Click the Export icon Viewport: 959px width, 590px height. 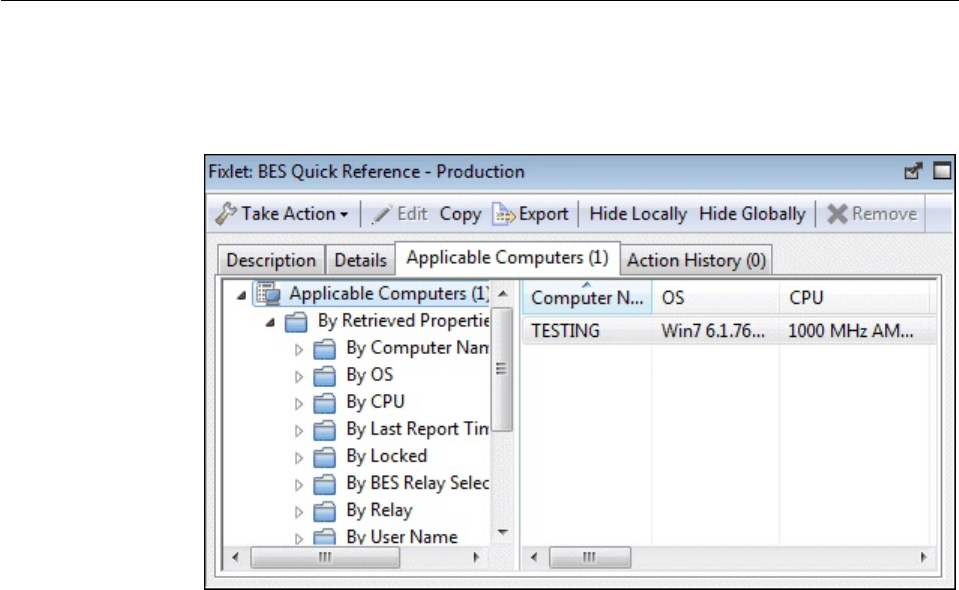coord(503,215)
